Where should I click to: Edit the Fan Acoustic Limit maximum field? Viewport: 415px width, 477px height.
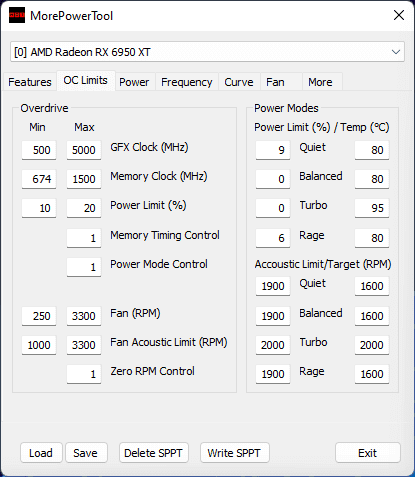(84, 345)
